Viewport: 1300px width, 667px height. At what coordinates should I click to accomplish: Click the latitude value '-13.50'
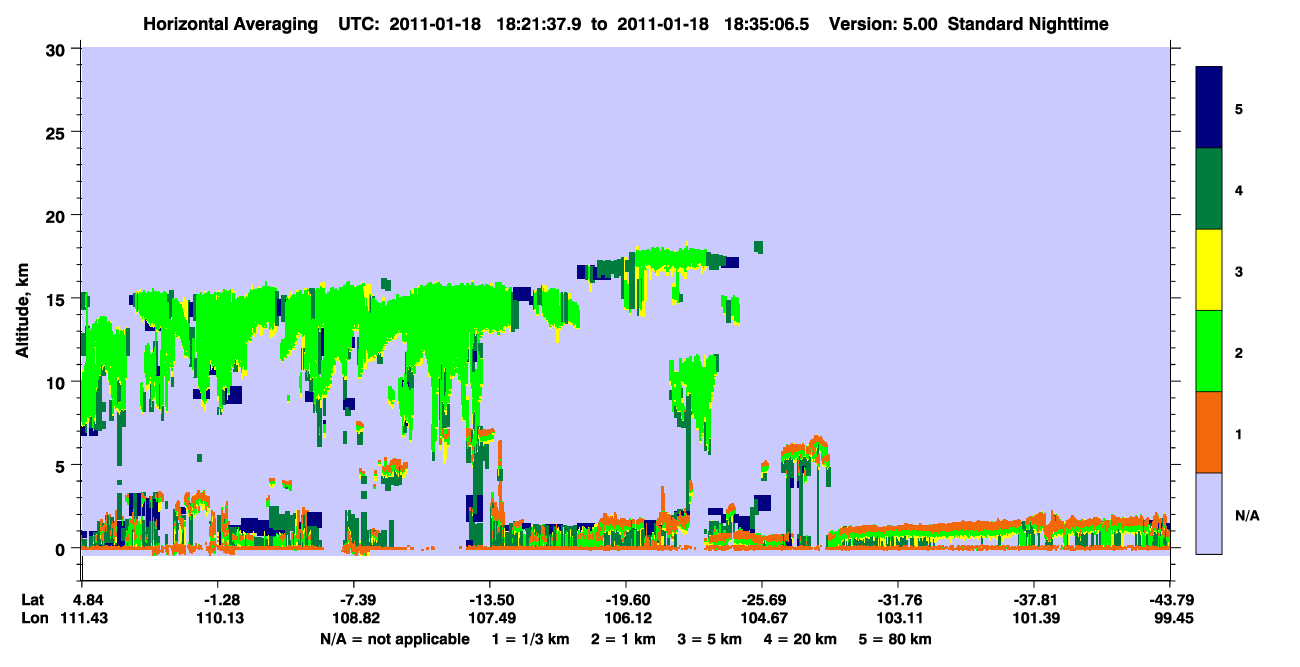click(x=490, y=600)
